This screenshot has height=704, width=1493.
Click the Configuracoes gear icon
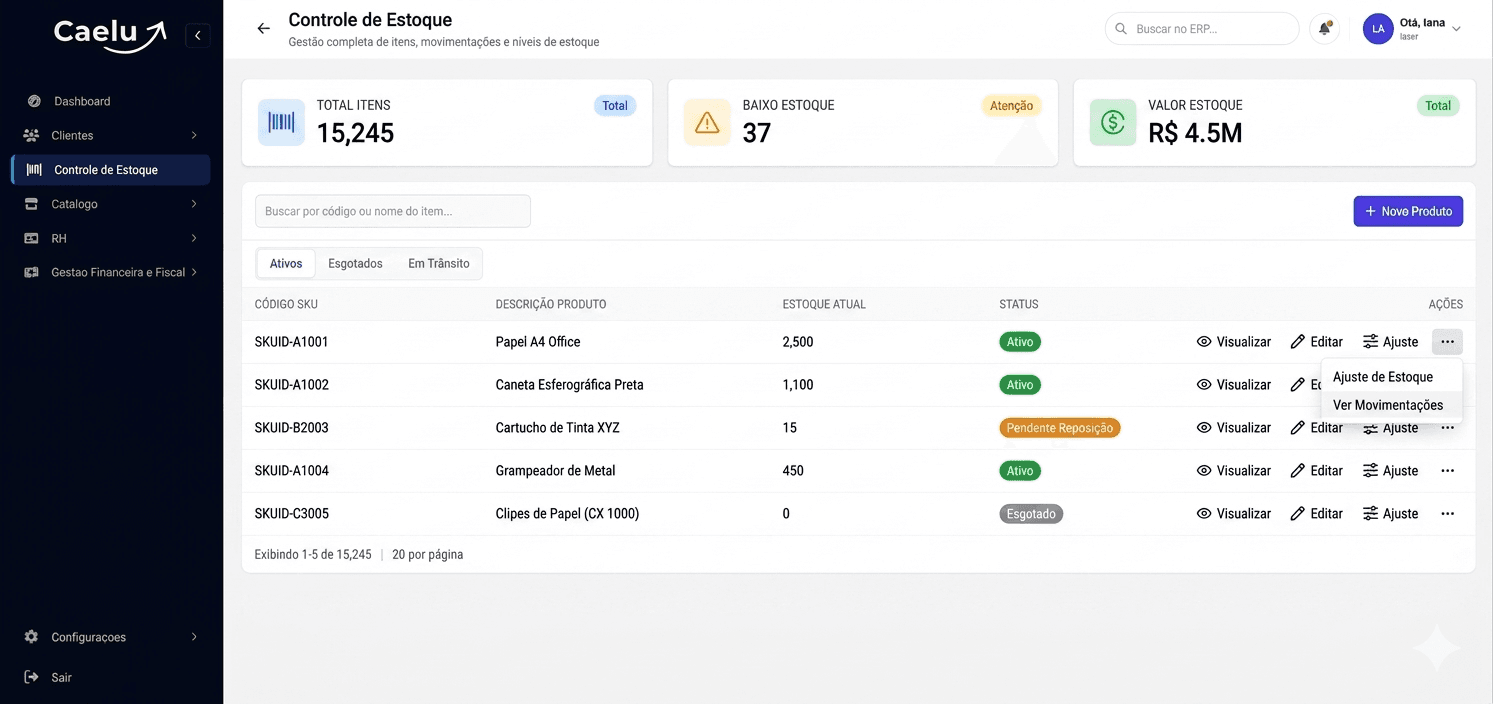[31, 637]
